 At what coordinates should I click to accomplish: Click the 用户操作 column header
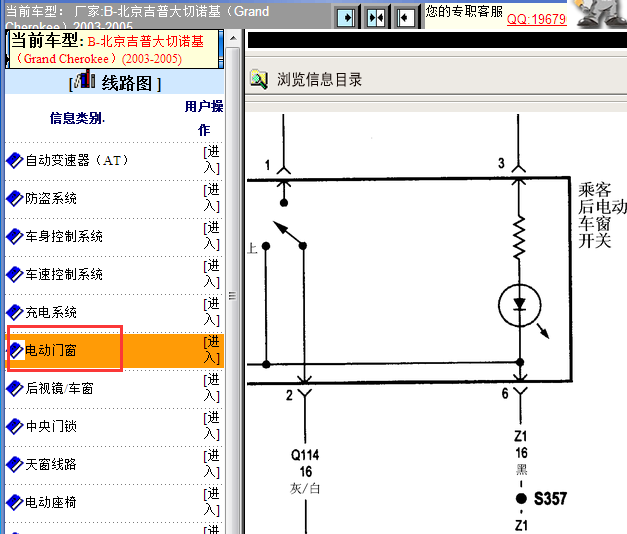pyautogui.click(x=204, y=118)
